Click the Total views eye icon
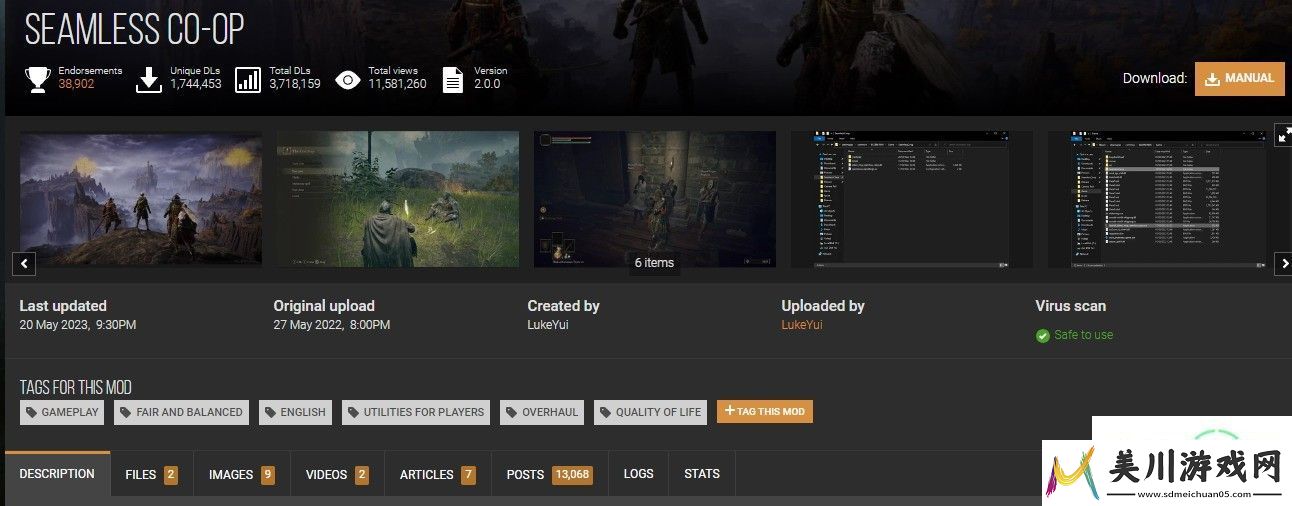Image resolution: width=1292 pixels, height=506 pixels. (x=347, y=80)
